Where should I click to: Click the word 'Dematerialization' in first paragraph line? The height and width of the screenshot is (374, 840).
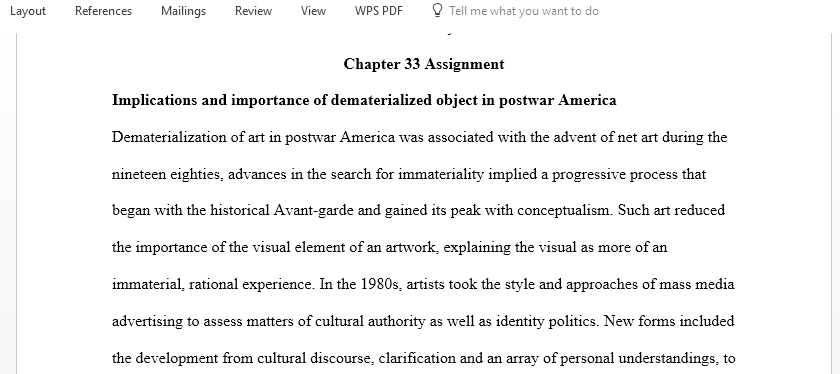coord(170,137)
